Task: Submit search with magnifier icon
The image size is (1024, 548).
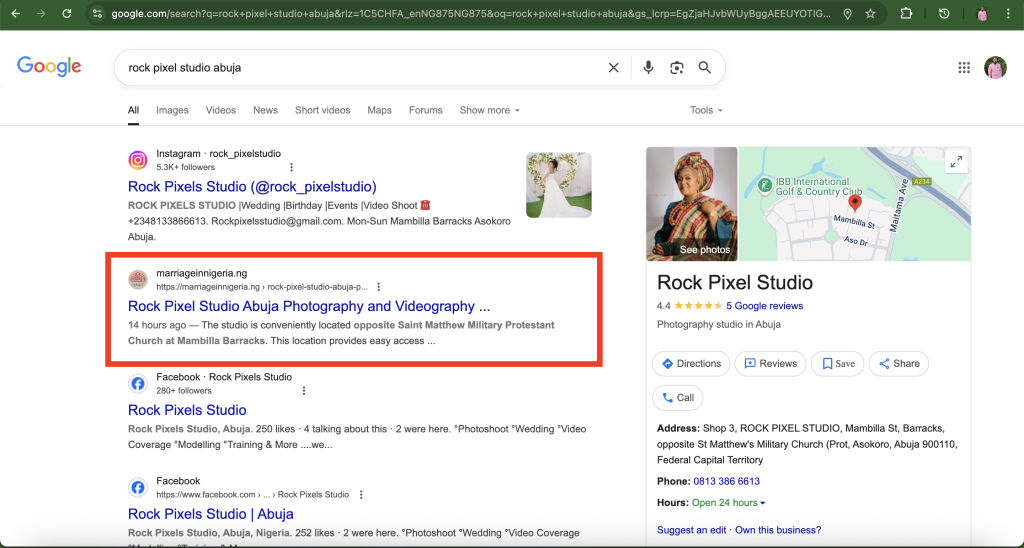Action: pos(705,67)
